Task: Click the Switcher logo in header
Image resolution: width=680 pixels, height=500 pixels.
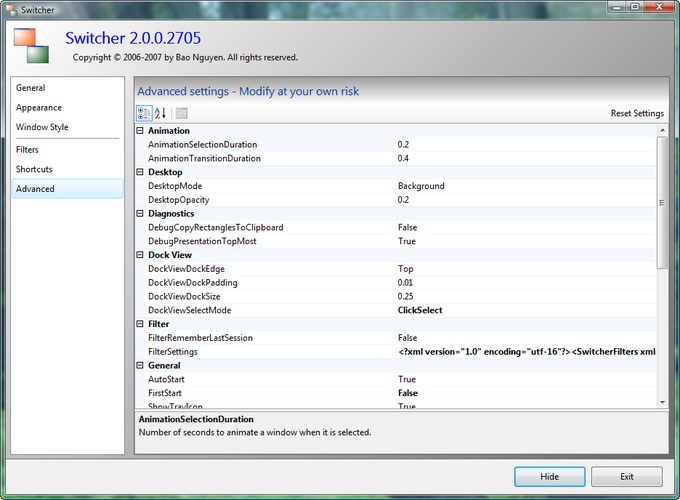Action: pos(31,46)
